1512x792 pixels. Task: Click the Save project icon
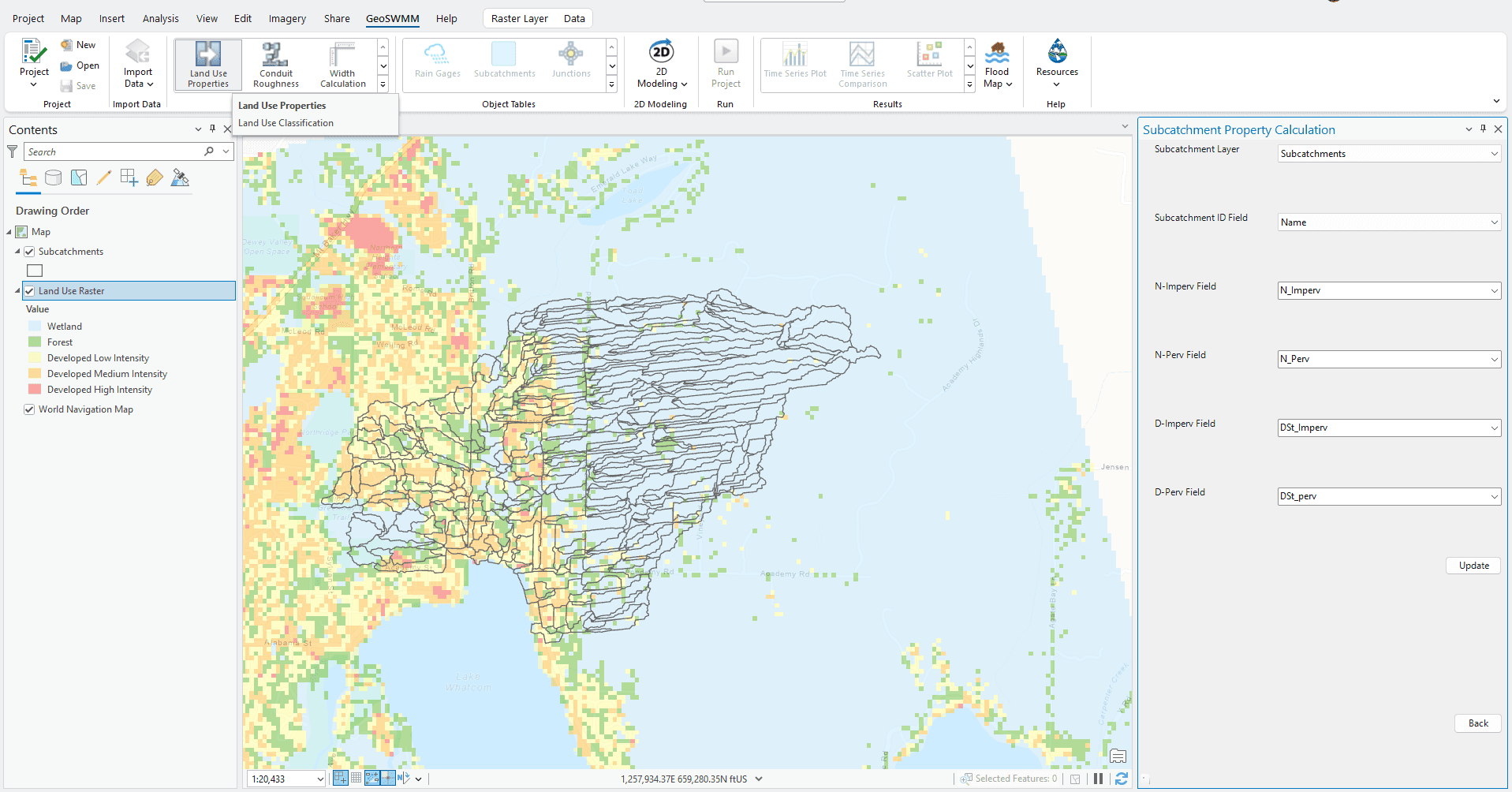pos(67,86)
